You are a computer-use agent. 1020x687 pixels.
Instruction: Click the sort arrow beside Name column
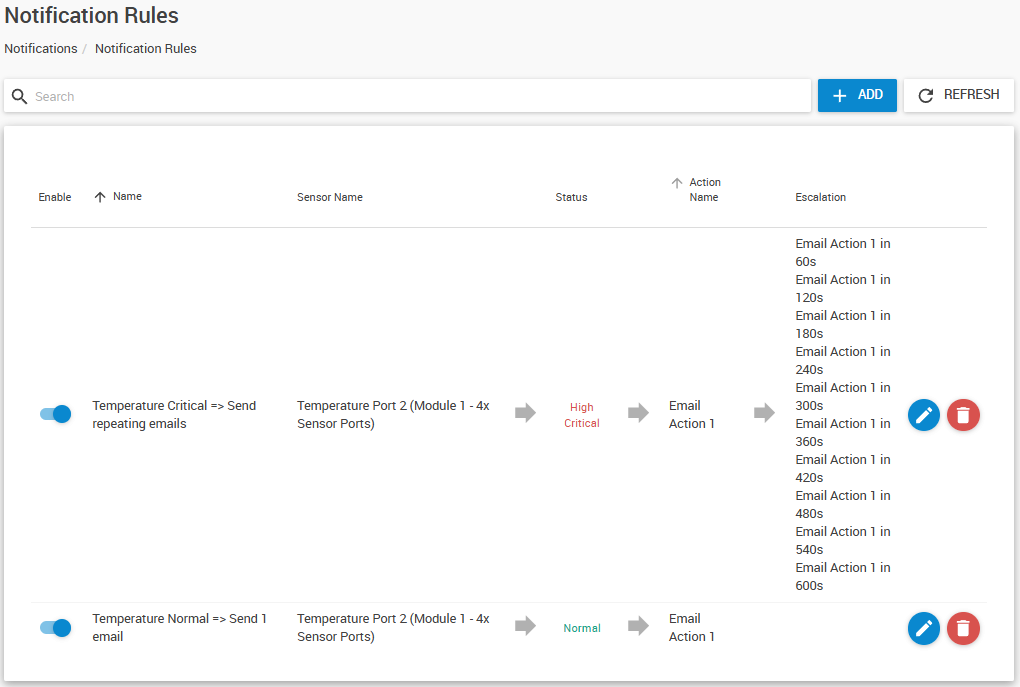100,197
